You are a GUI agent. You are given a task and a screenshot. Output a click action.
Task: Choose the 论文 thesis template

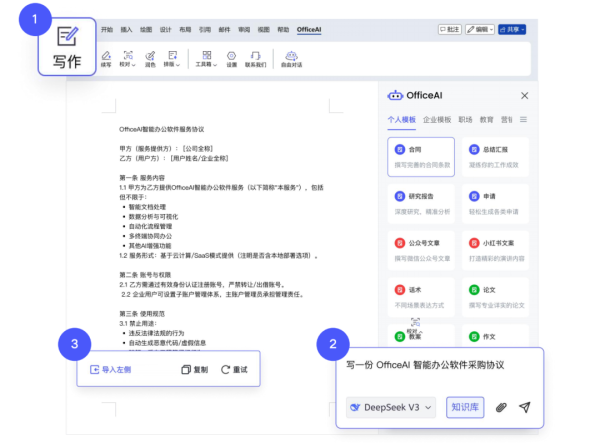495,297
